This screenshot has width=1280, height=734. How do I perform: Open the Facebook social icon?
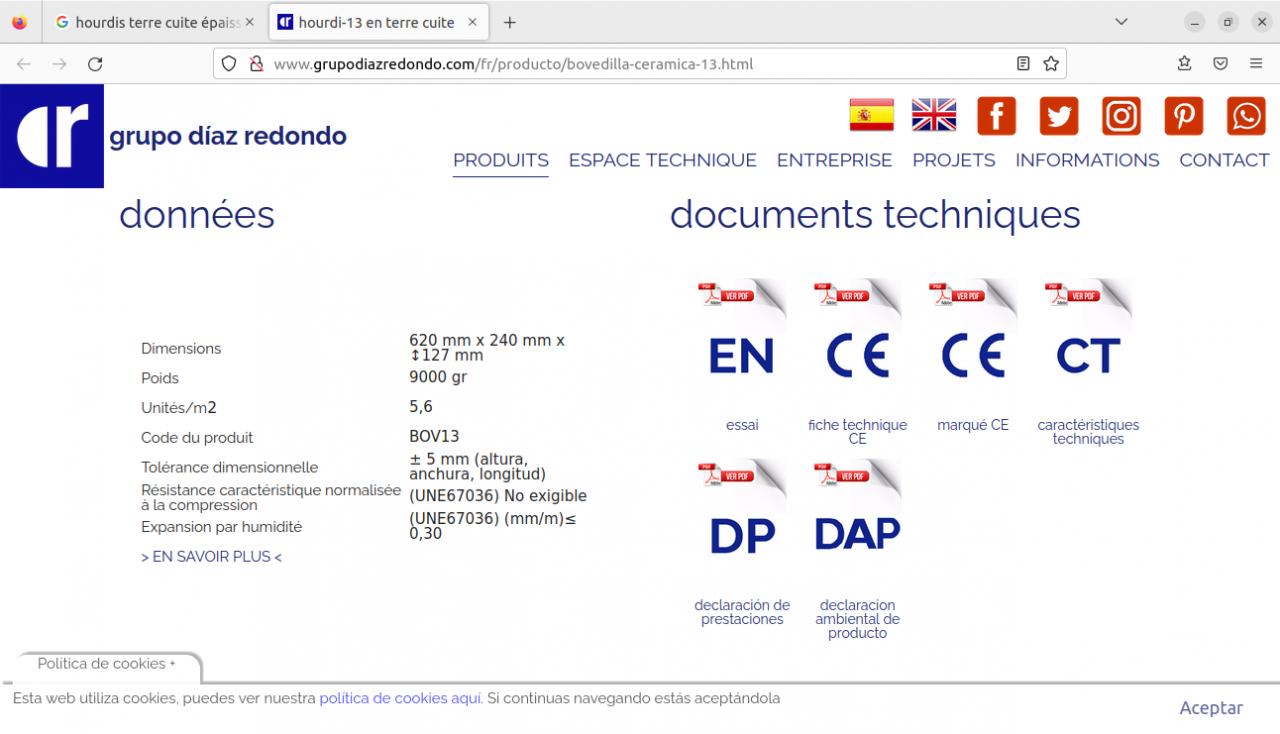click(996, 116)
